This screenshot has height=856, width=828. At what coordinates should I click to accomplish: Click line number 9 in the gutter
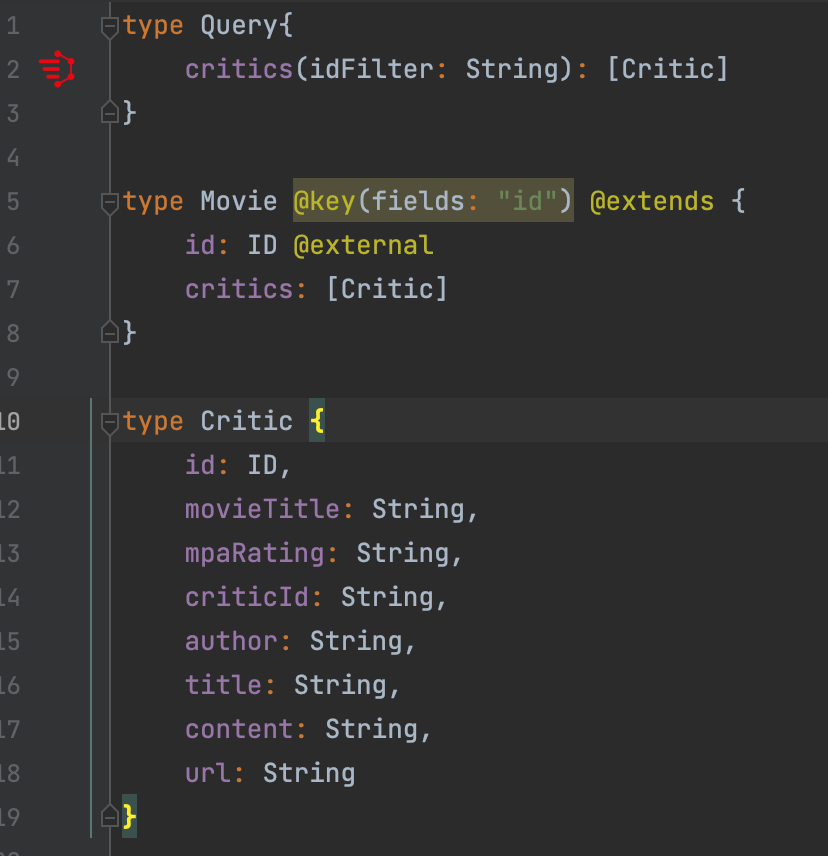(x=13, y=377)
